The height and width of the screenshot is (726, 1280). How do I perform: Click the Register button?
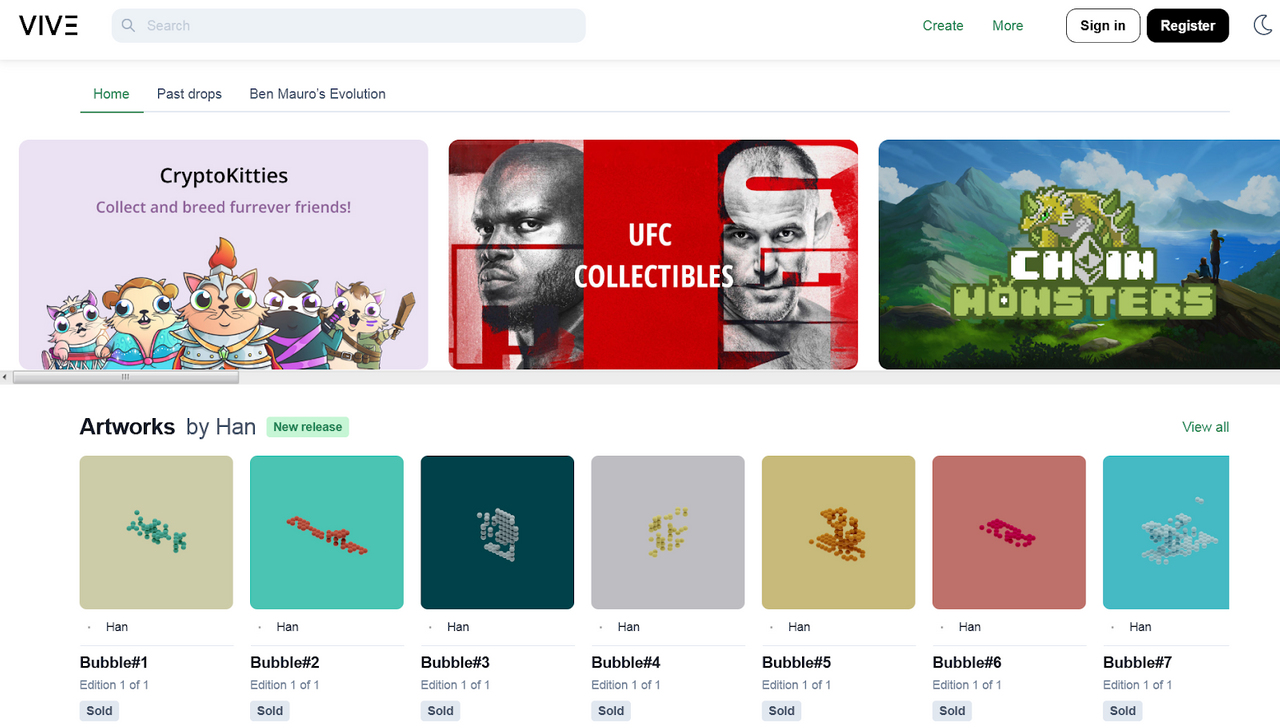point(1187,26)
